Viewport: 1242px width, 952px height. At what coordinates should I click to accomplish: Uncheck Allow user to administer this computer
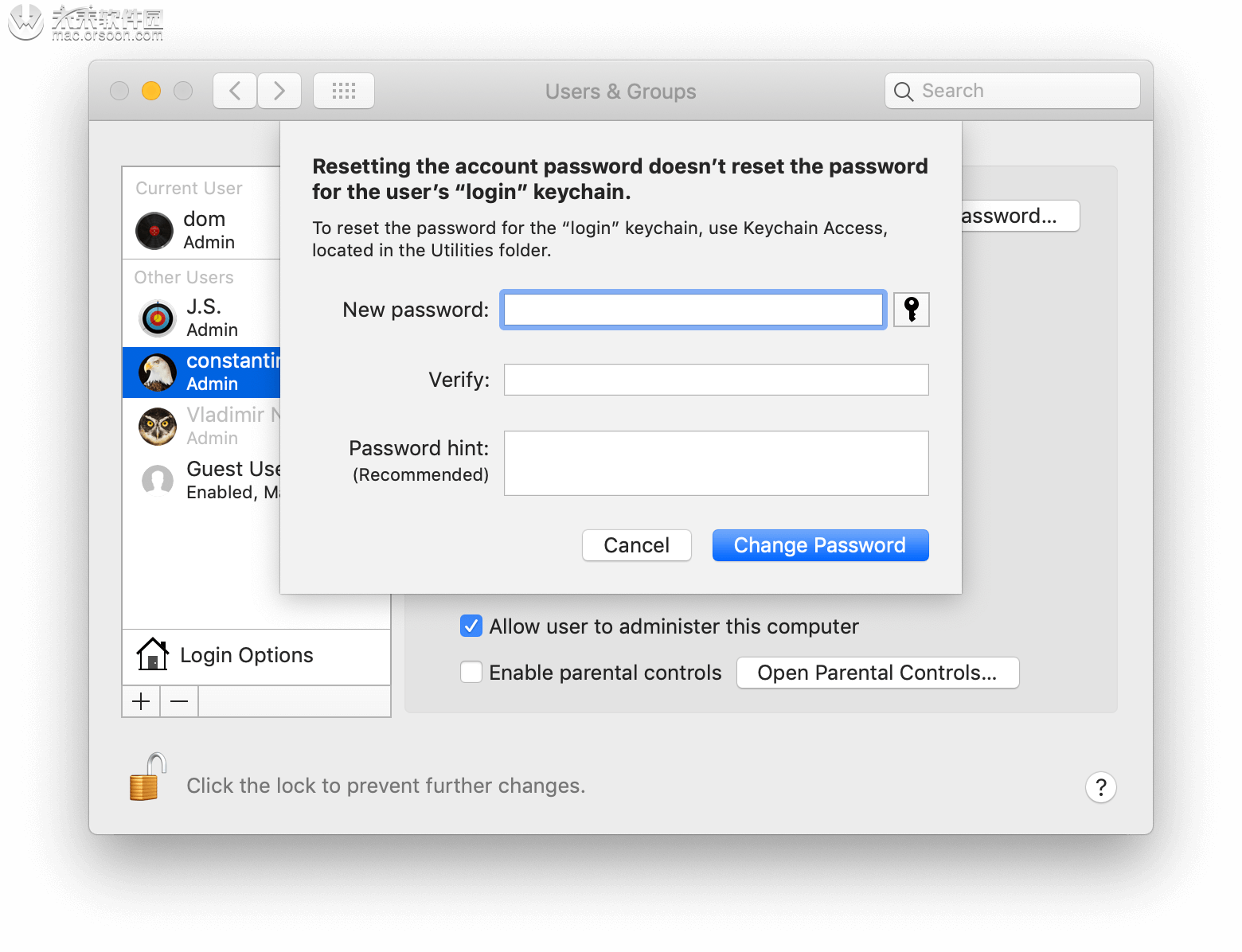(471, 626)
